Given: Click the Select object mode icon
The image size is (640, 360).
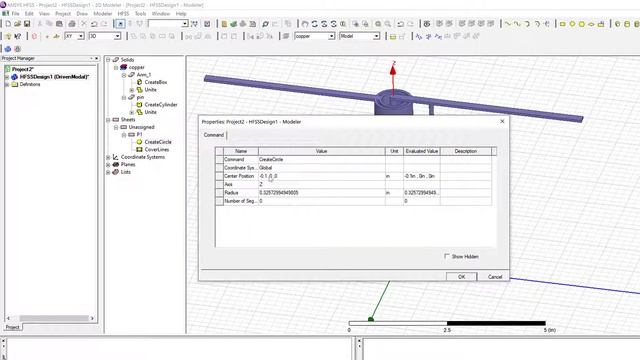Looking at the screenshot, I should tap(120, 24).
